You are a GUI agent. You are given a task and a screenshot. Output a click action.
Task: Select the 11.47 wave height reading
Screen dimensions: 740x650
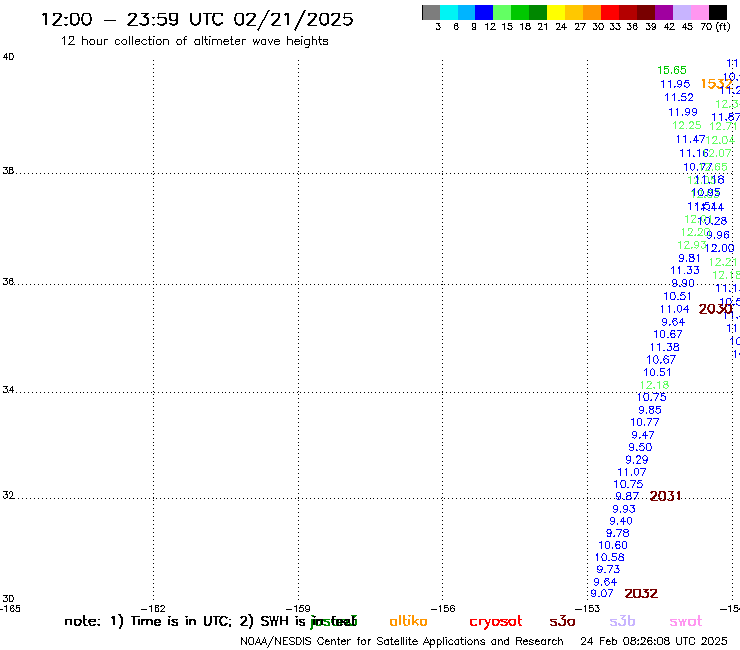click(x=690, y=139)
